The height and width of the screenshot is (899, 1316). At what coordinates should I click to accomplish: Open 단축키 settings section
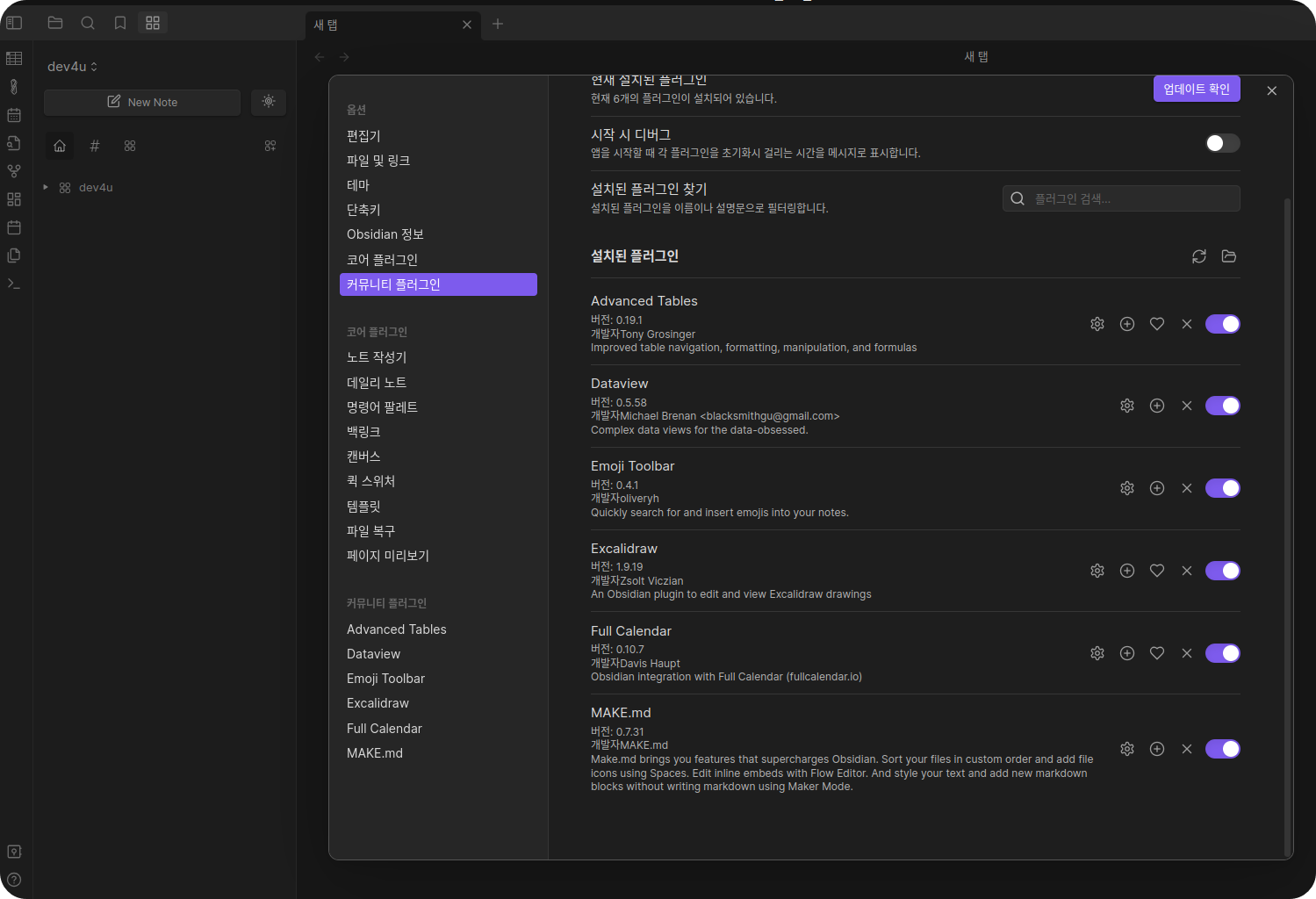(438, 210)
